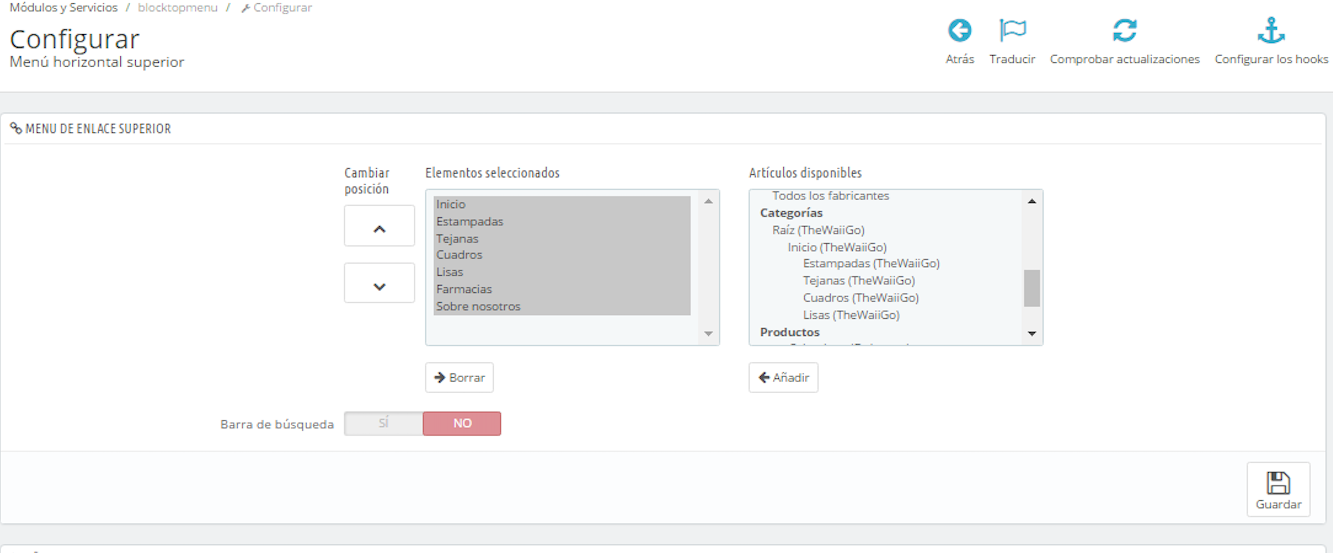Select Estampadas (TheWaiiGo) in Artículos disponibles
Screen dimensions: 1333x553
click(x=871, y=264)
